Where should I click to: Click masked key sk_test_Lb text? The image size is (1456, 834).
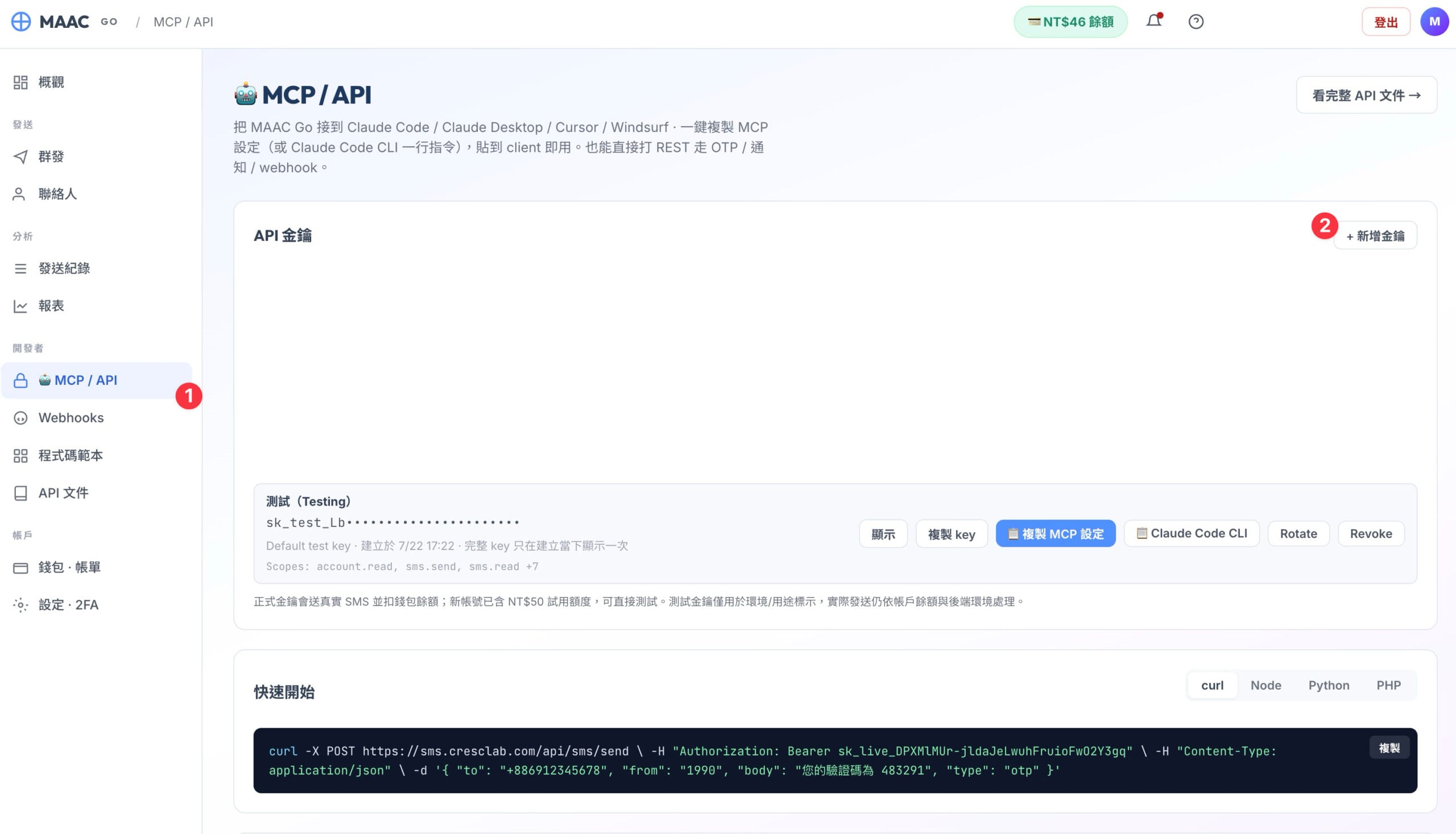click(x=392, y=523)
